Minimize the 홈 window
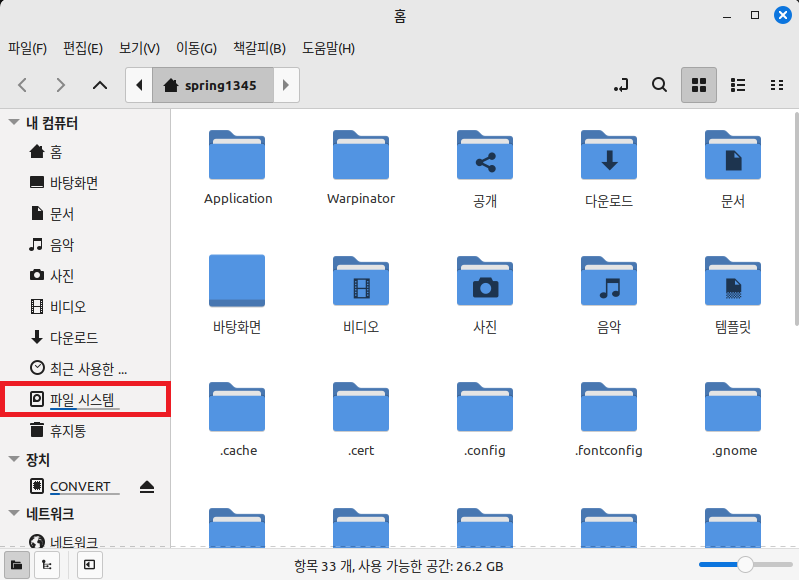This screenshot has height=580, width=799. (x=727, y=16)
